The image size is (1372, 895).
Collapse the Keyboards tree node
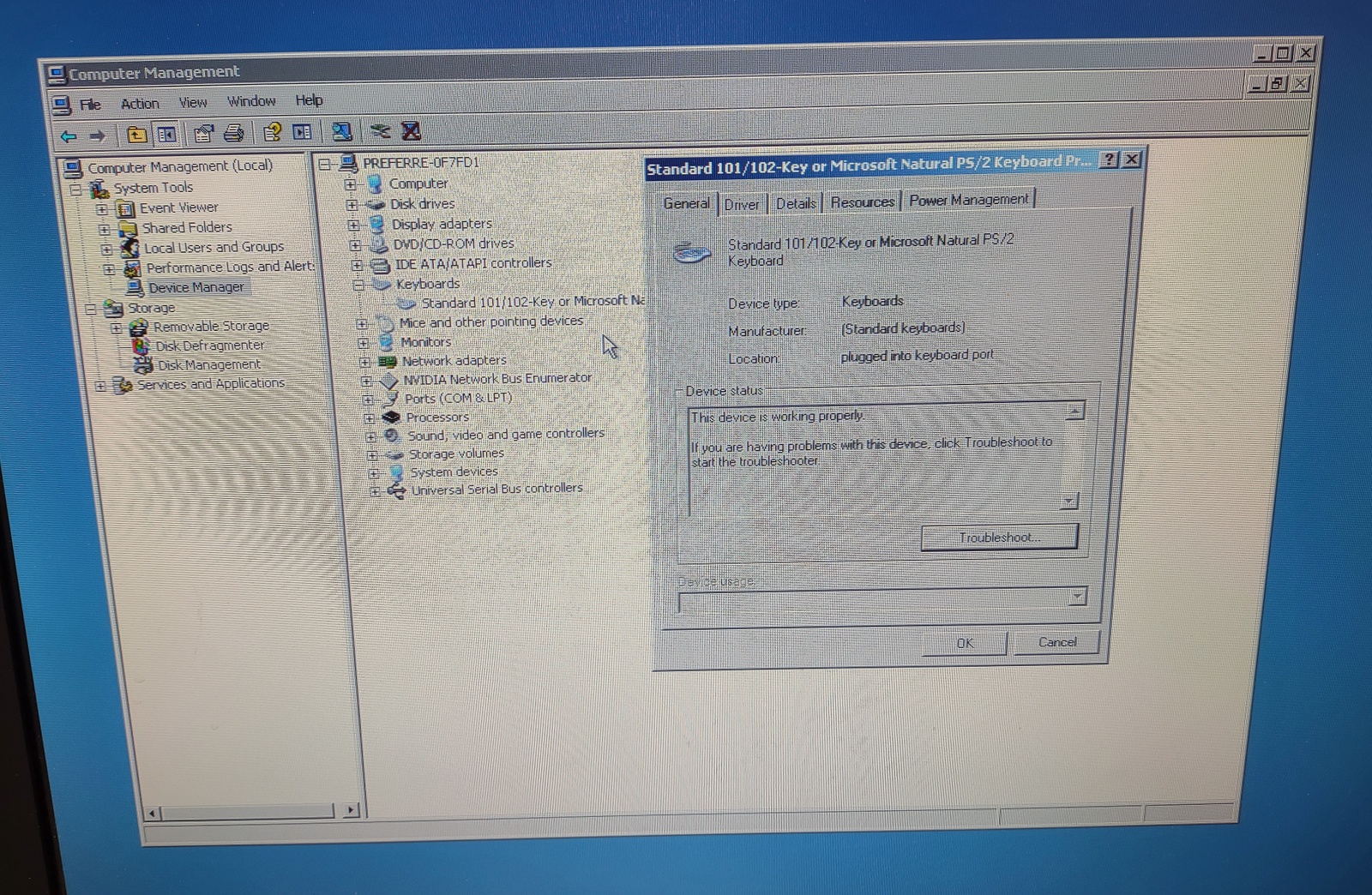click(x=358, y=285)
